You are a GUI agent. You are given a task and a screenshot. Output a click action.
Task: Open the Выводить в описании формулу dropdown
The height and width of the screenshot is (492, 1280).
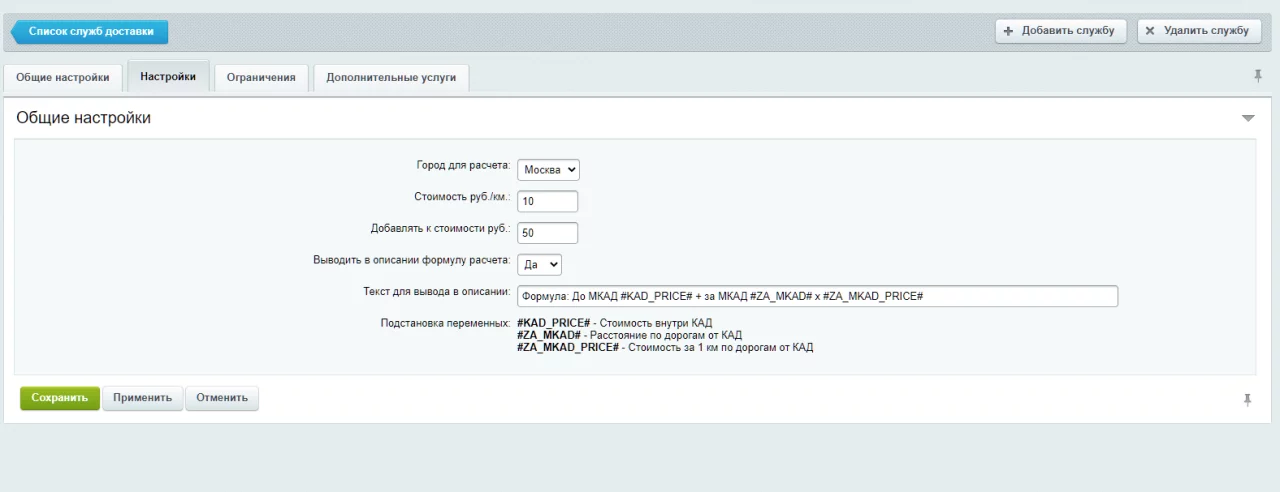[x=540, y=264]
